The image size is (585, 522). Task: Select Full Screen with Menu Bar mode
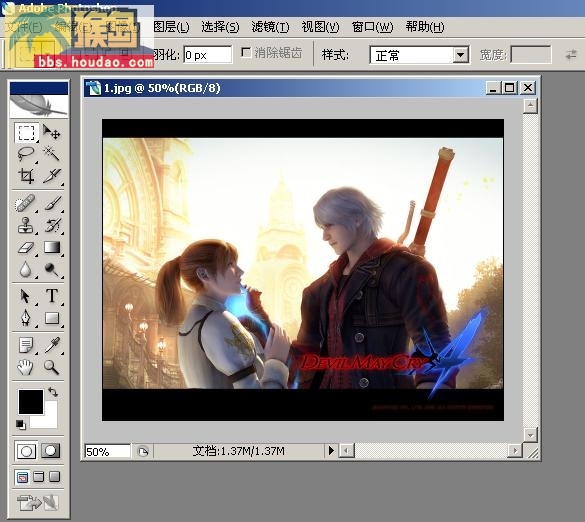click(38, 476)
